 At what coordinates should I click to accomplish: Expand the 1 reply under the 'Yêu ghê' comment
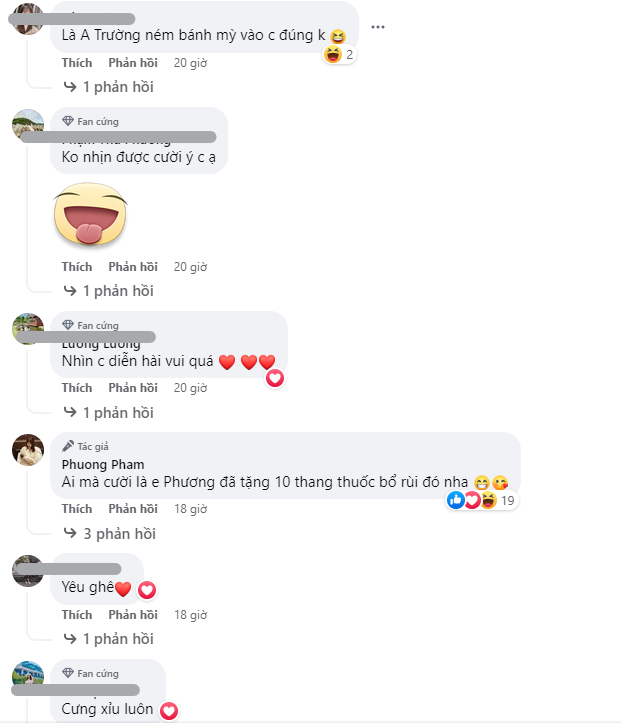[x=109, y=639]
